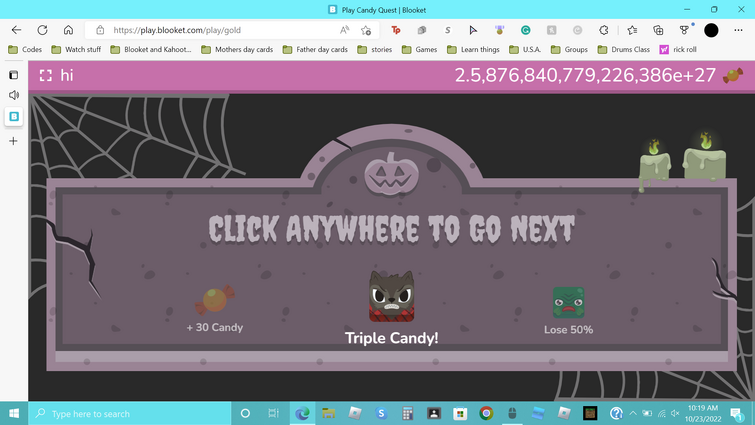Open Skype from taskbar
This screenshot has width=755, height=425.
(381, 413)
